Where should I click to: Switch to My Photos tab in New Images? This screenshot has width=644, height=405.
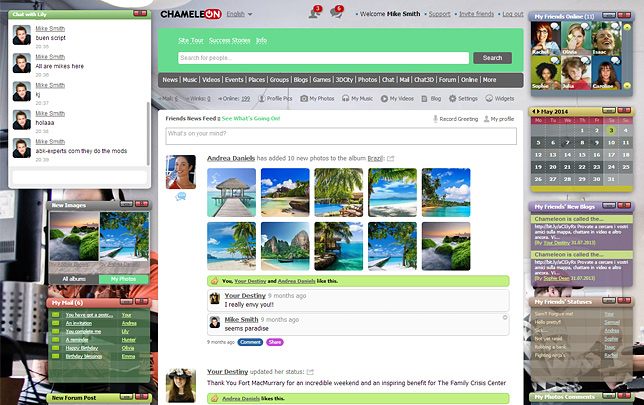[124, 279]
